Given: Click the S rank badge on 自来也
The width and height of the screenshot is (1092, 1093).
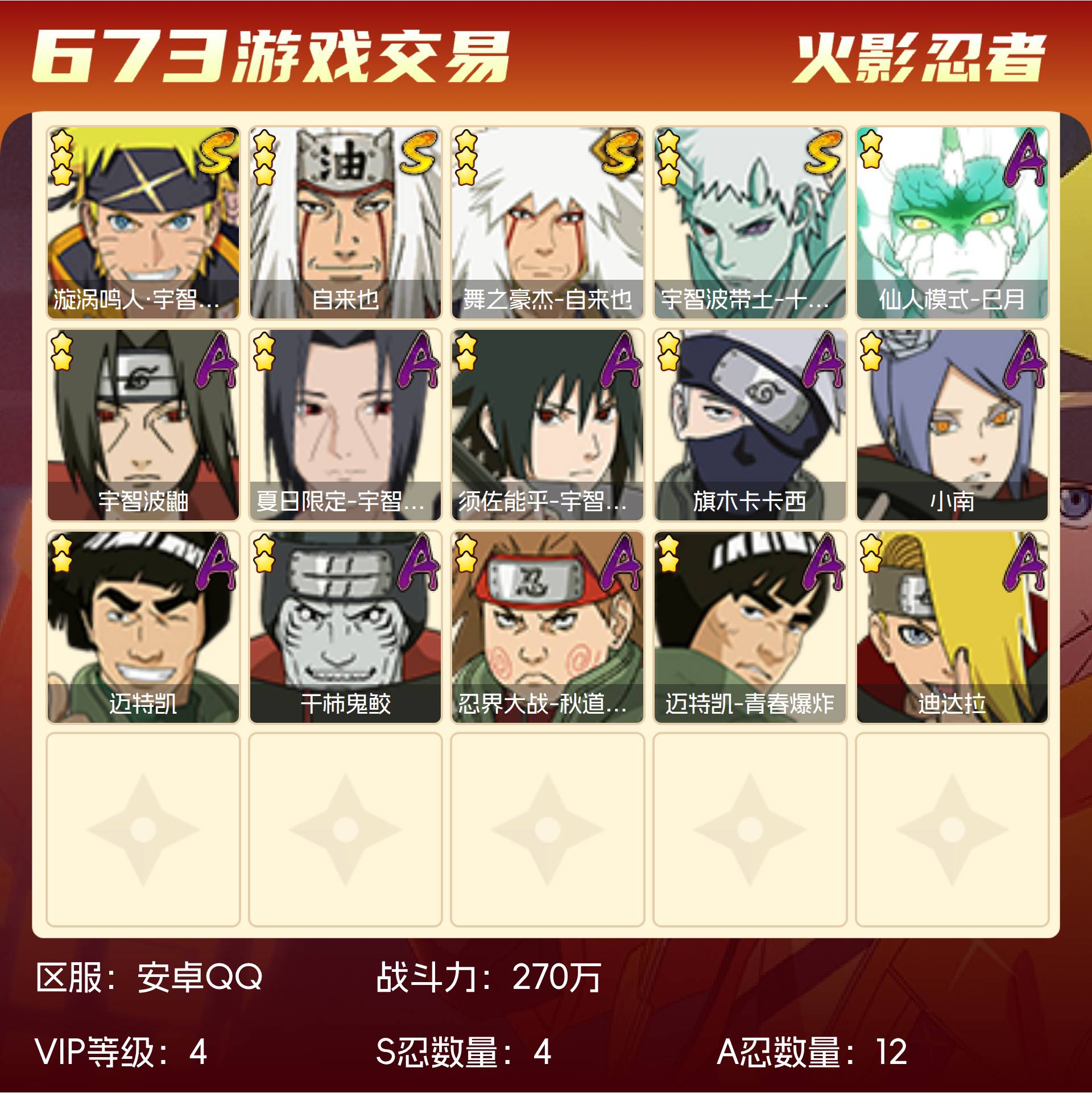Looking at the screenshot, I should 419,151.
